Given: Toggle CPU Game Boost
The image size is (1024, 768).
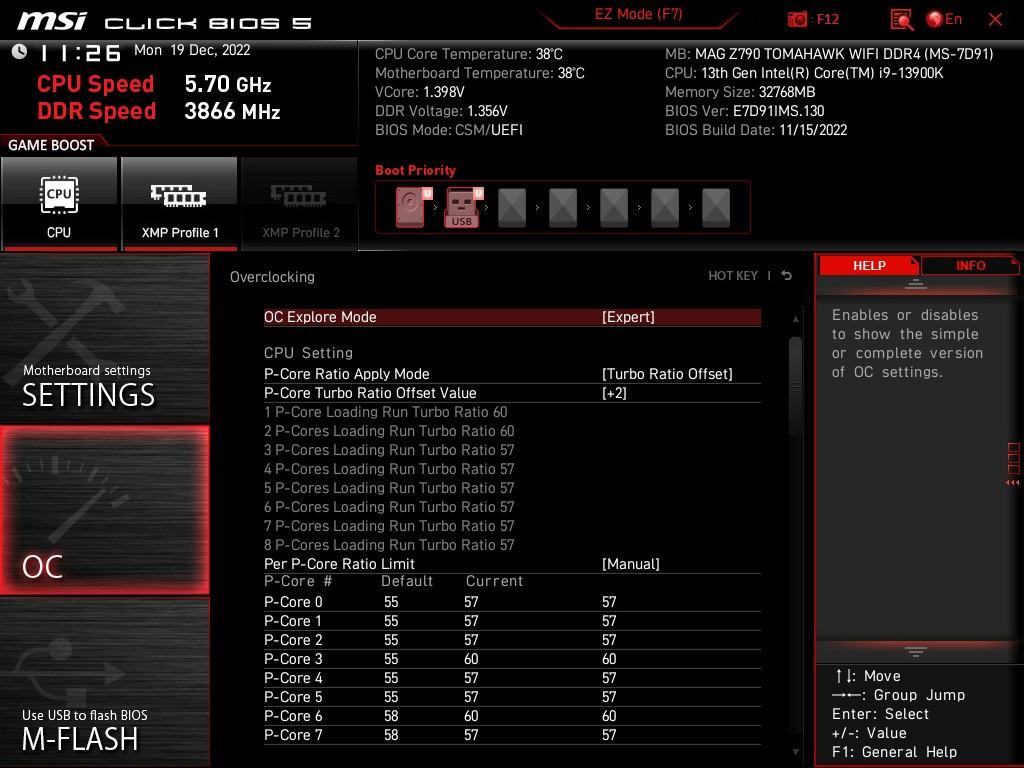Looking at the screenshot, I should [59, 203].
